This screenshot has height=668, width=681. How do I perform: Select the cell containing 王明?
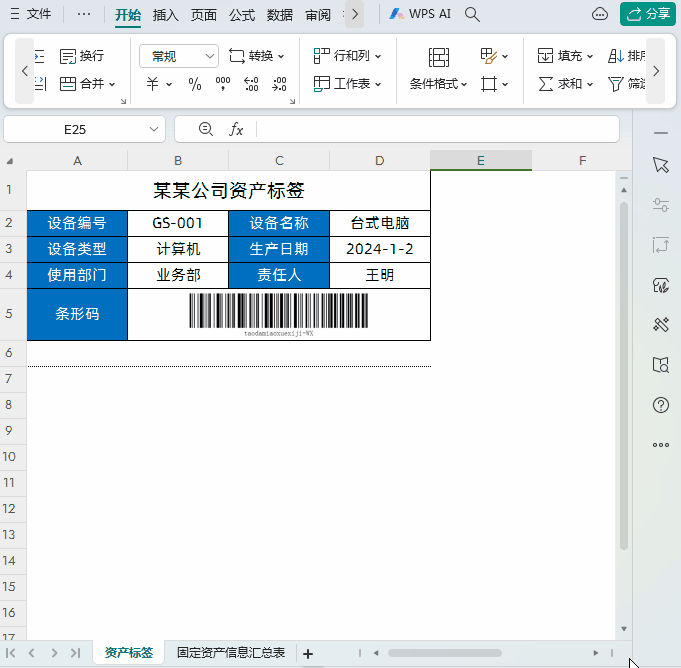pyautogui.click(x=380, y=275)
